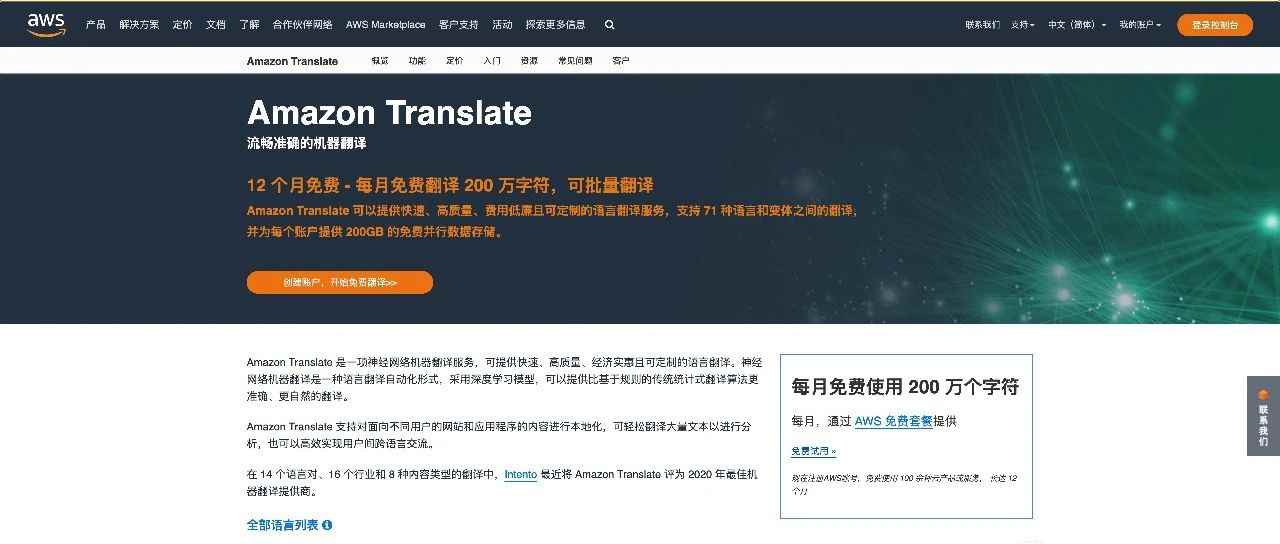
Task: Open the 定价 top navigation item
Action: [x=182, y=25]
